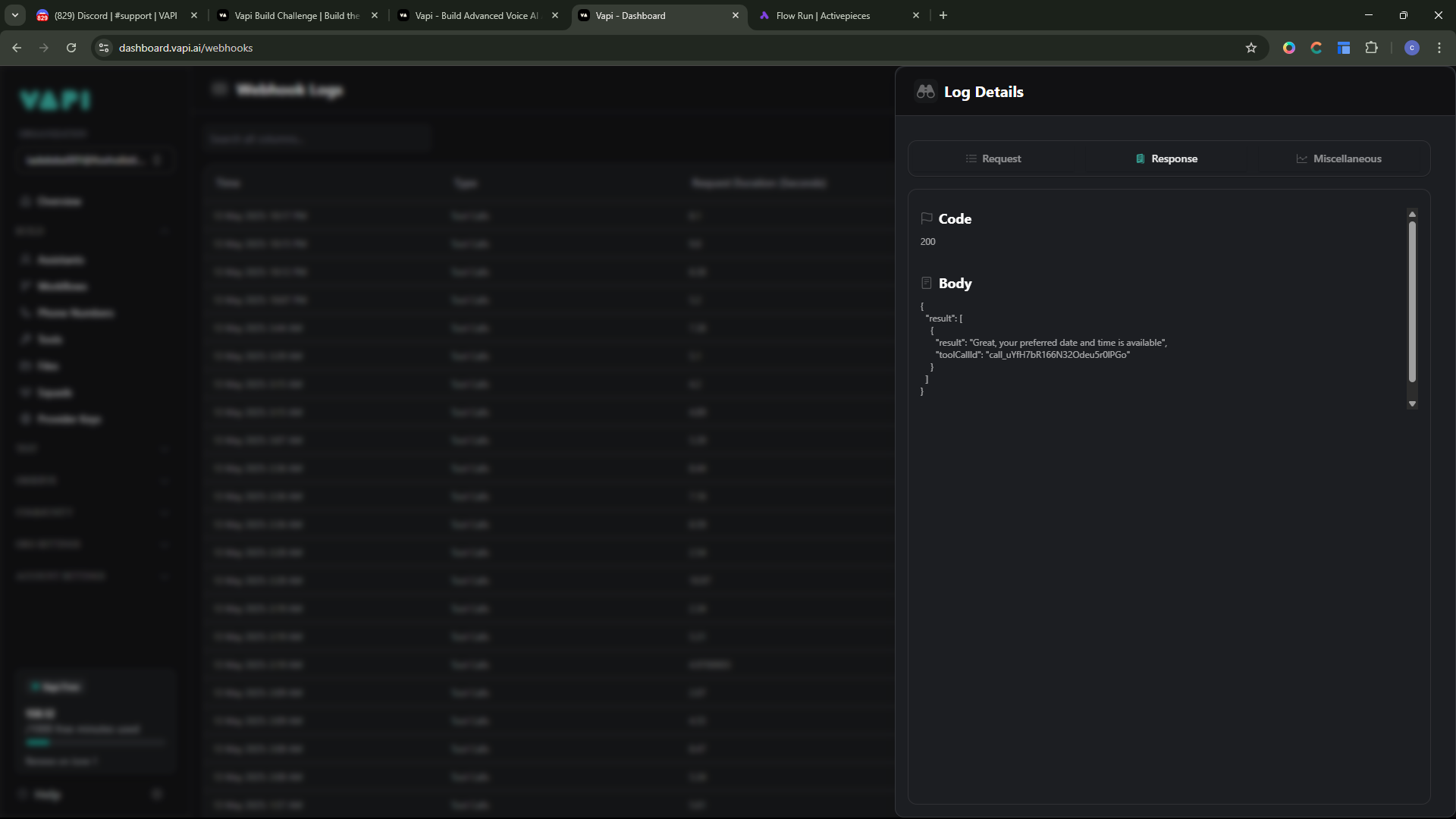This screenshot has width=1456, height=819.
Task: Click the binoculars icon beside Log Details
Action: 925,92
